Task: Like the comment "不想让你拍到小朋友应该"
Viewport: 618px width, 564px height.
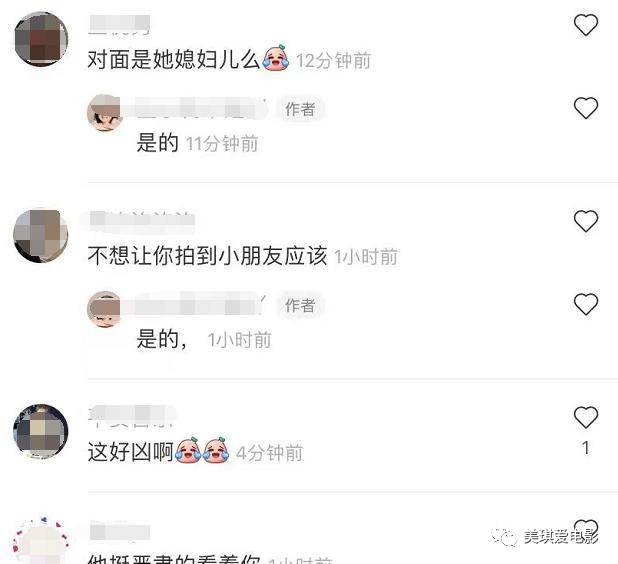Action: tap(586, 221)
